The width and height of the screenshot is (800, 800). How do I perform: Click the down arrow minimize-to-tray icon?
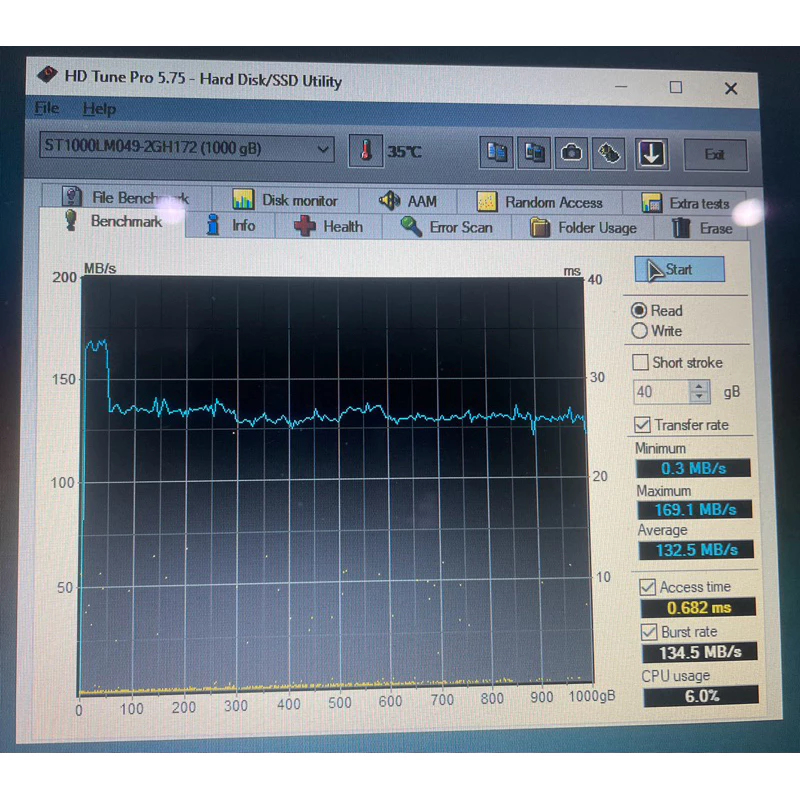(x=651, y=153)
